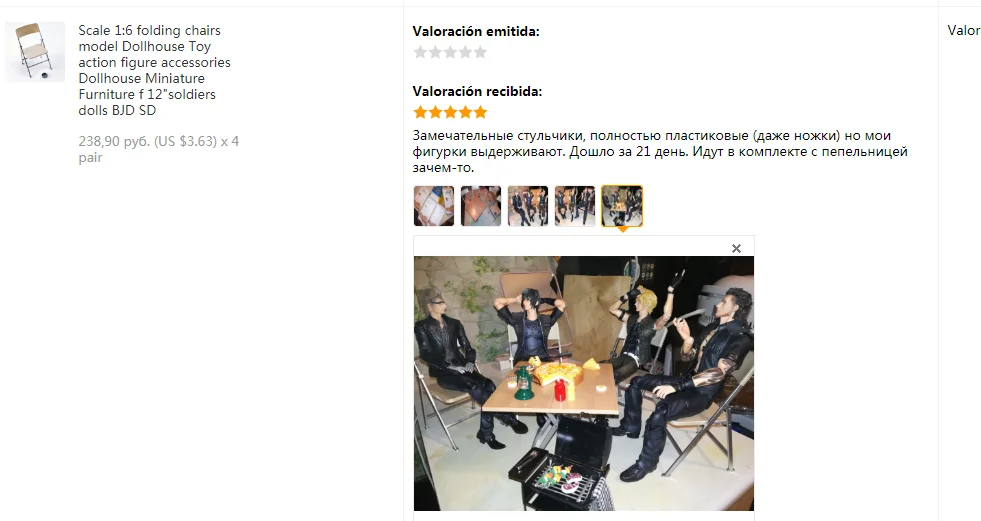This screenshot has height=521, width=981.
Task: Rate one star under Valoración emitida
Action: point(420,53)
